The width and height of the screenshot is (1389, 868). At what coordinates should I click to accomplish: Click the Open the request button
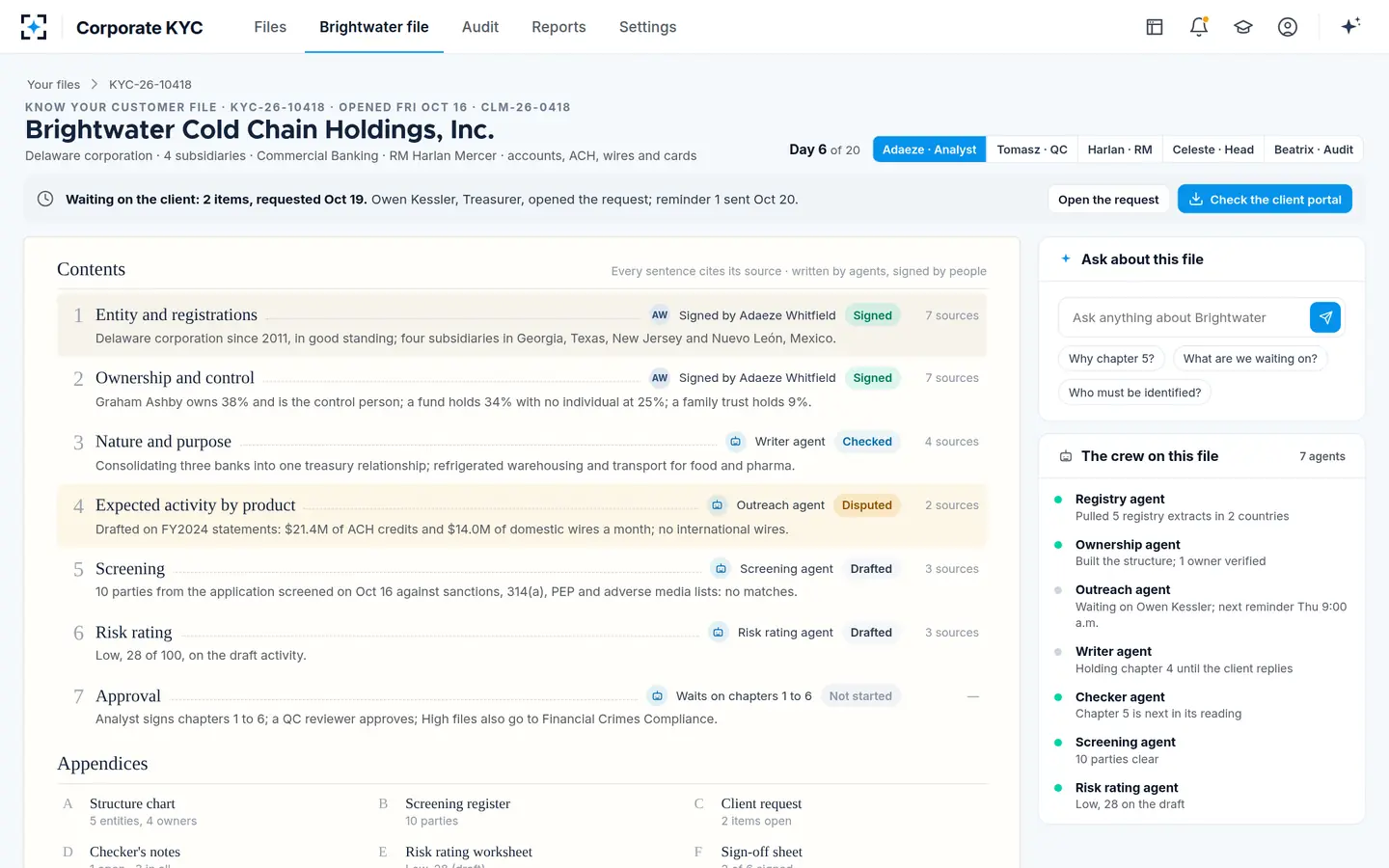click(x=1108, y=200)
